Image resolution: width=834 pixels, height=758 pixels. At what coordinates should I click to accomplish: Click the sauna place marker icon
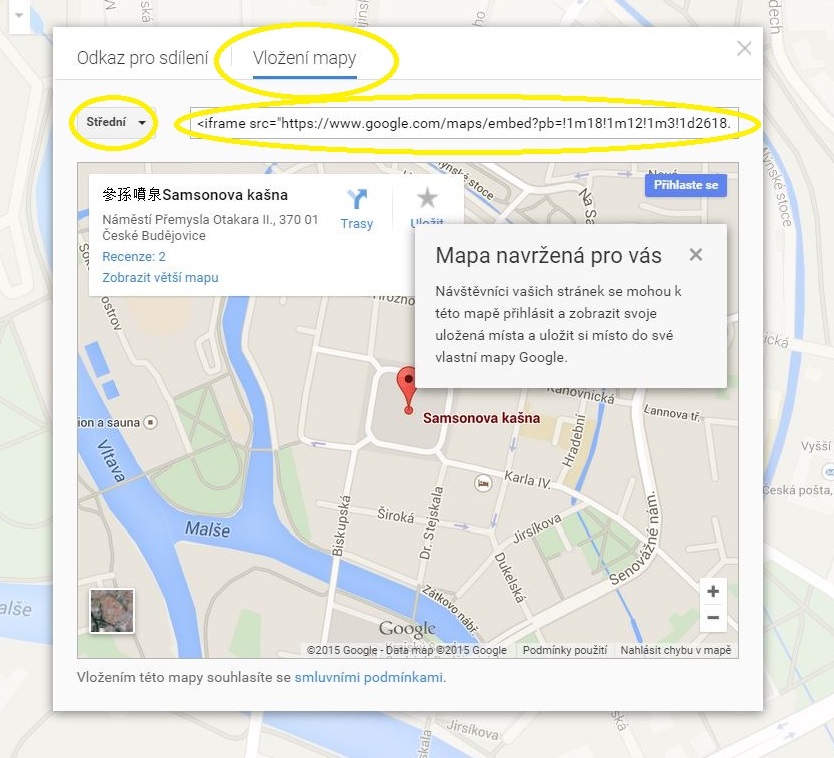[x=151, y=422]
